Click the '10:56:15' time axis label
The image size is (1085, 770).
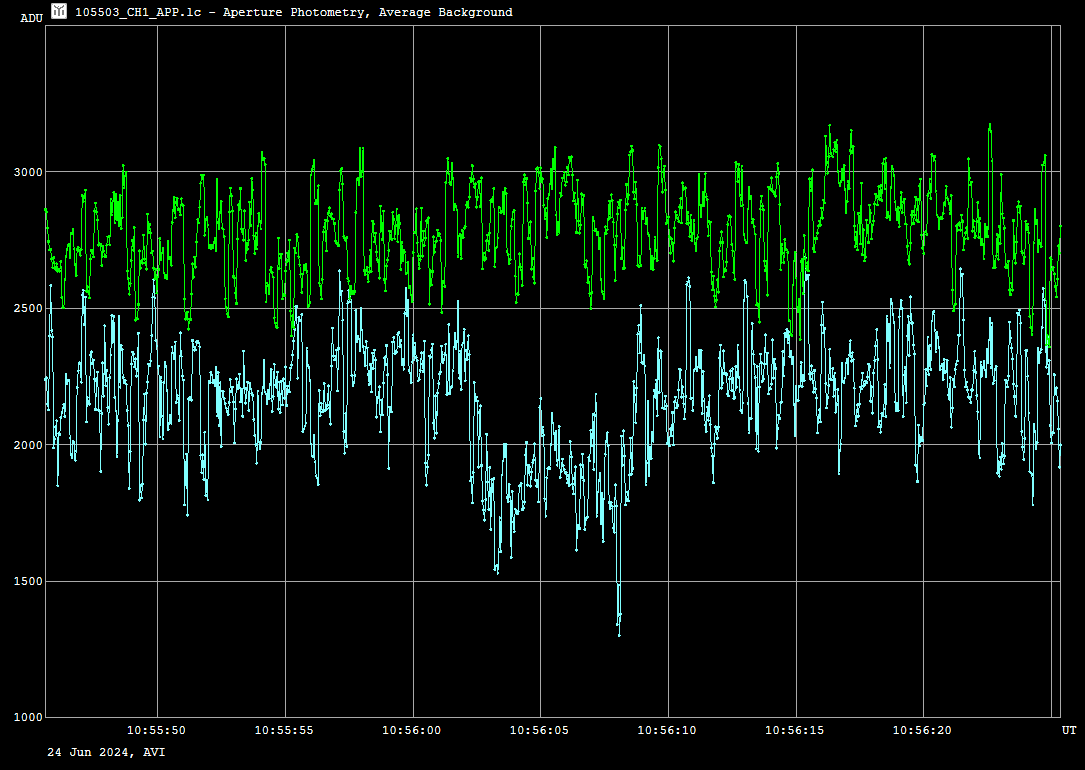point(795,730)
